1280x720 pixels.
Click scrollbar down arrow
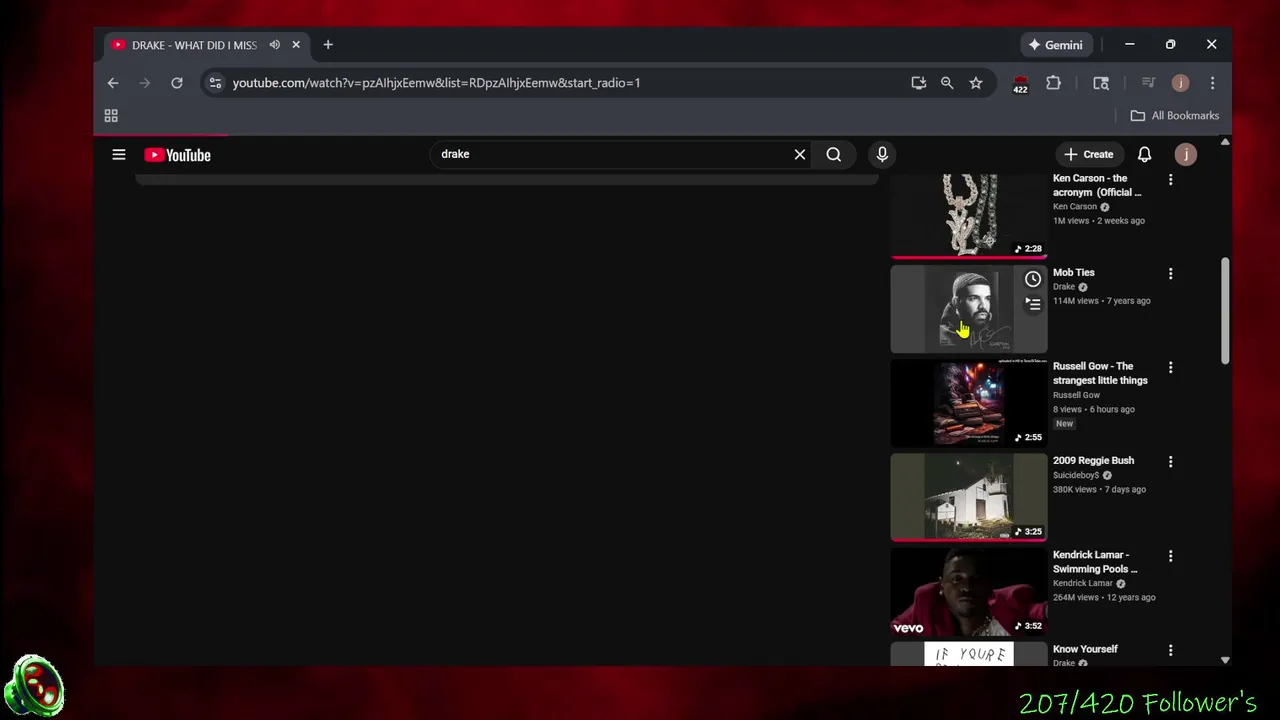click(x=1225, y=661)
